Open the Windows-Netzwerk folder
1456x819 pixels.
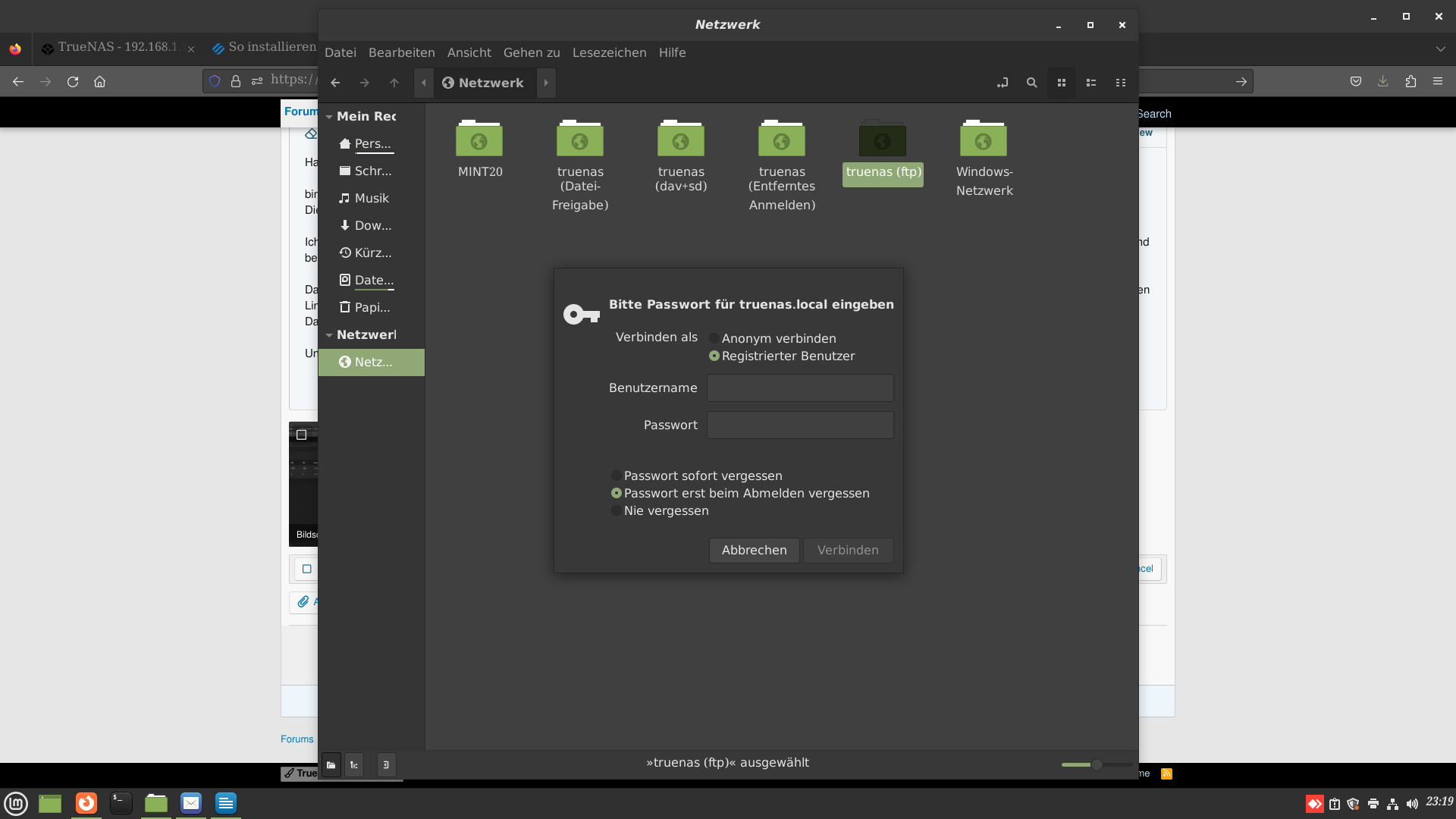click(984, 158)
